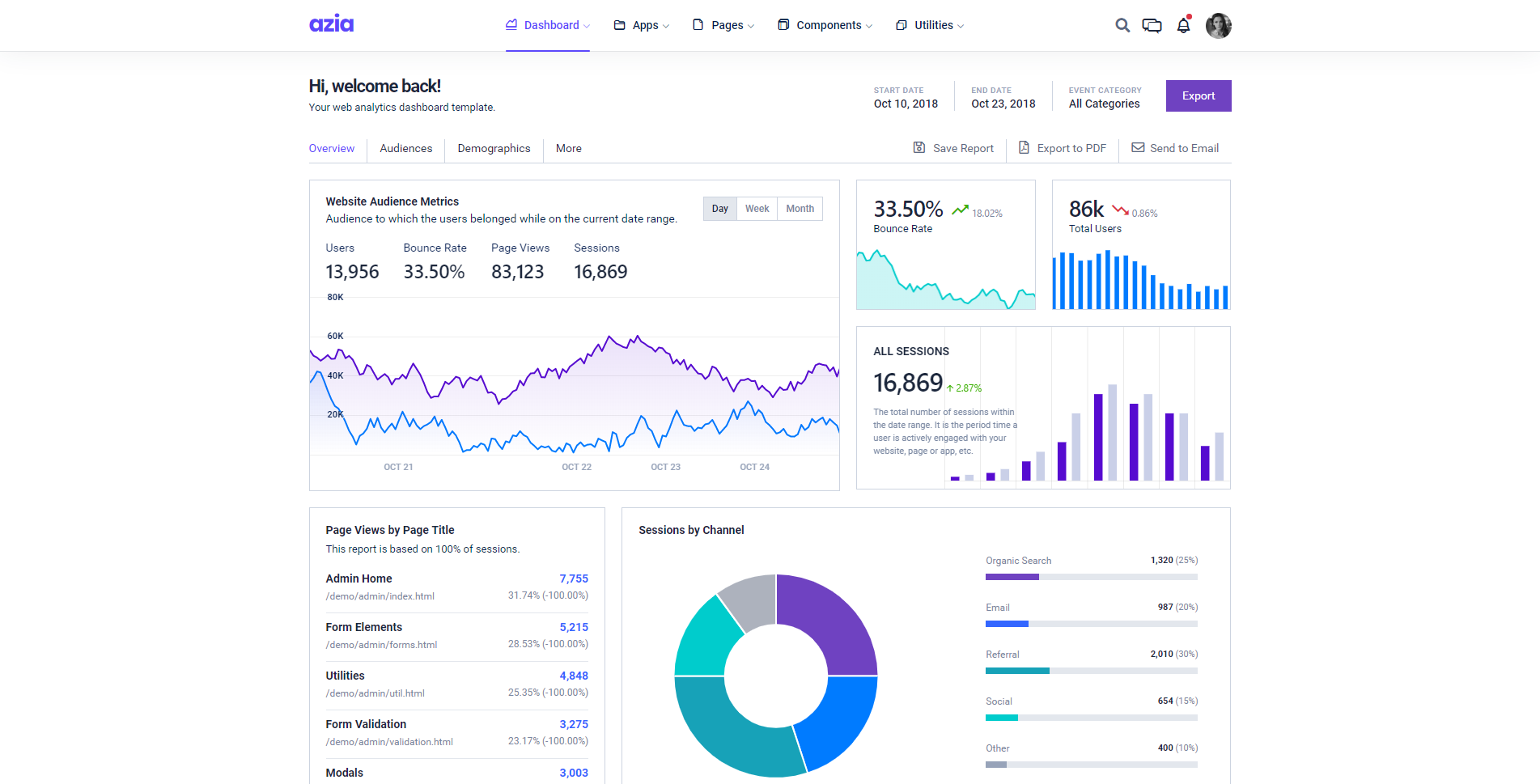Switch metrics view to Week
Screen dimensions: 1540x784
click(x=757, y=208)
